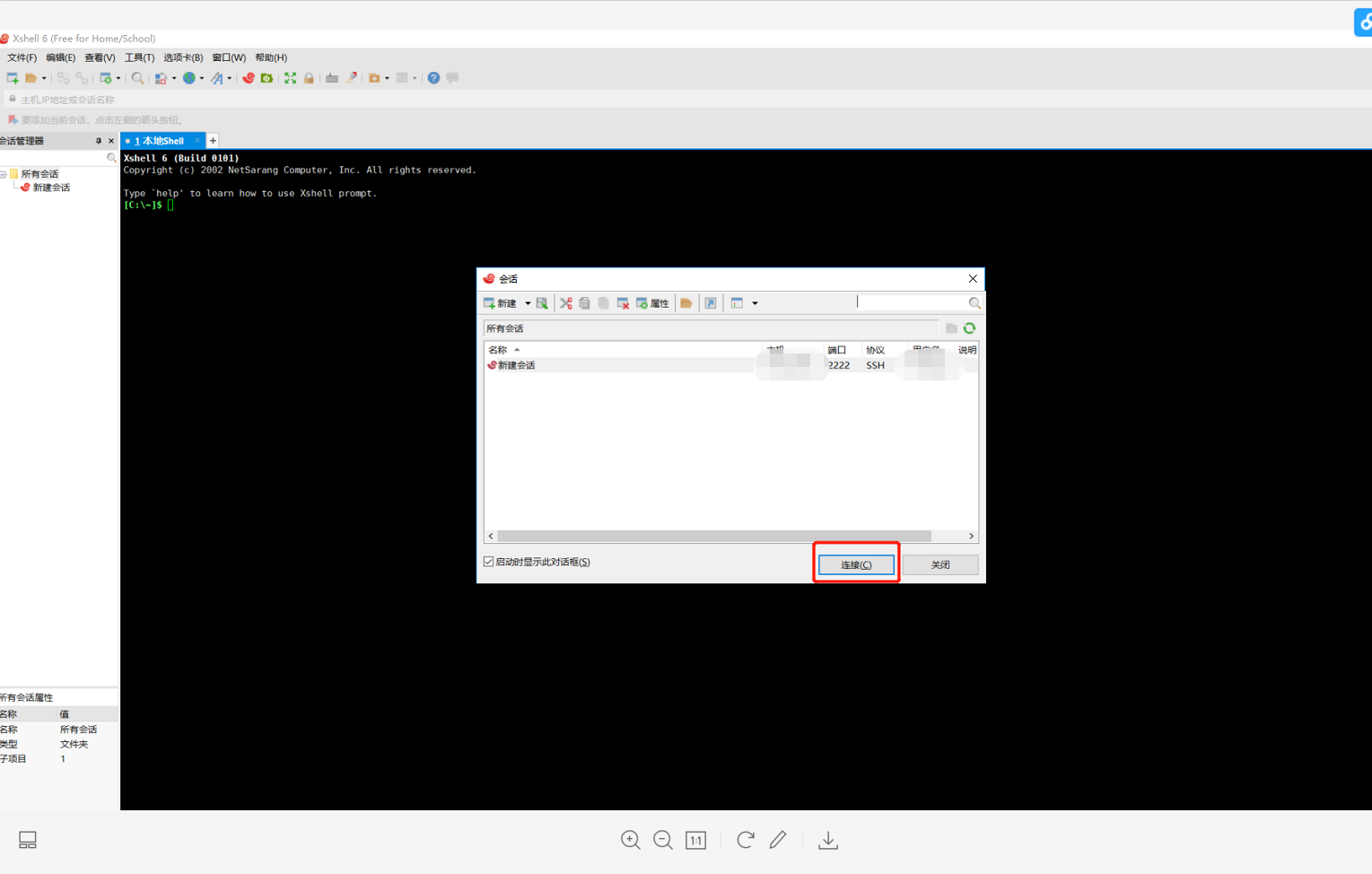Click the red Xshell swirl icon in main toolbar

click(x=249, y=78)
